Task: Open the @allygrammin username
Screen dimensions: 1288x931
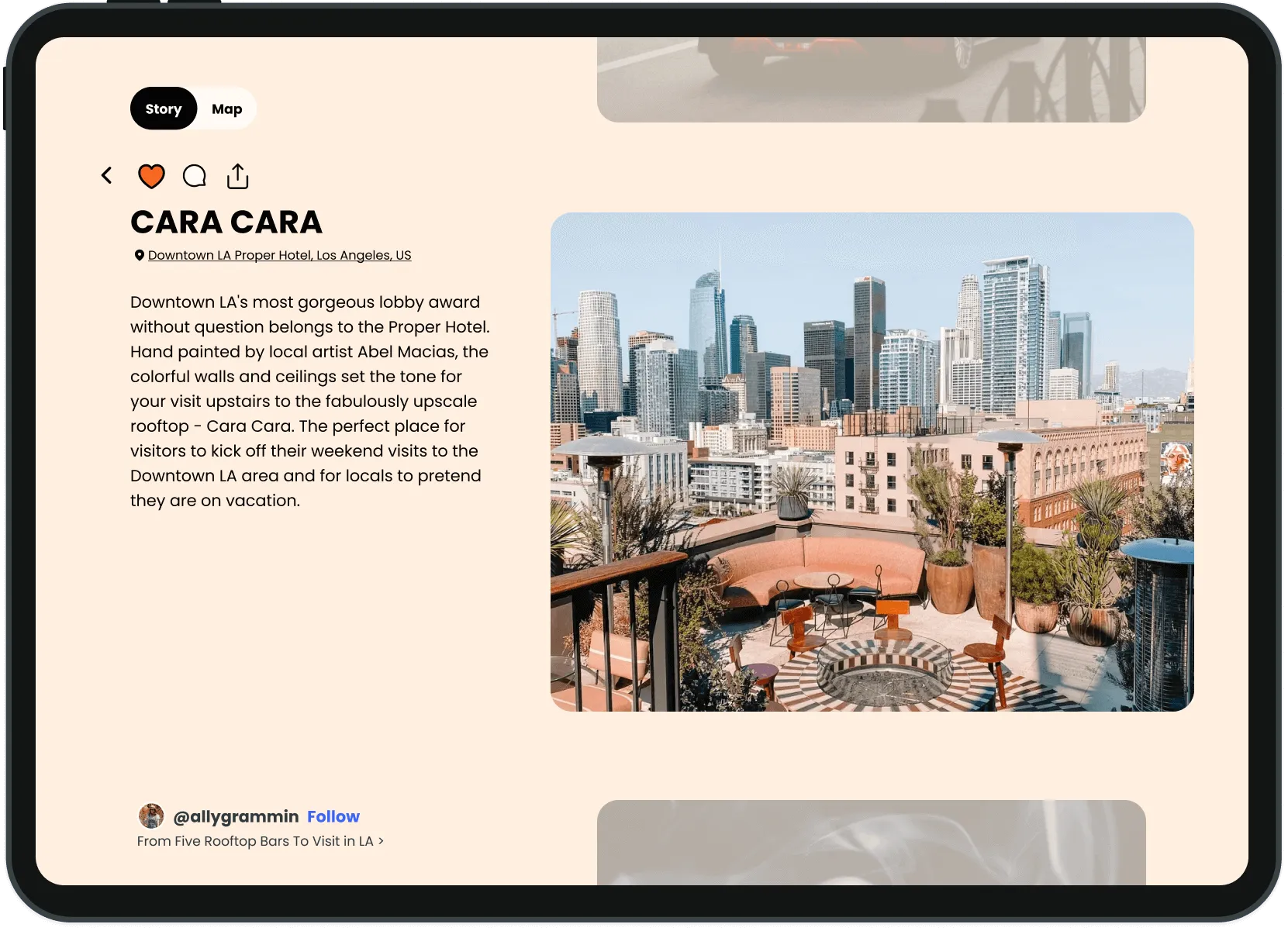Action: point(236,816)
